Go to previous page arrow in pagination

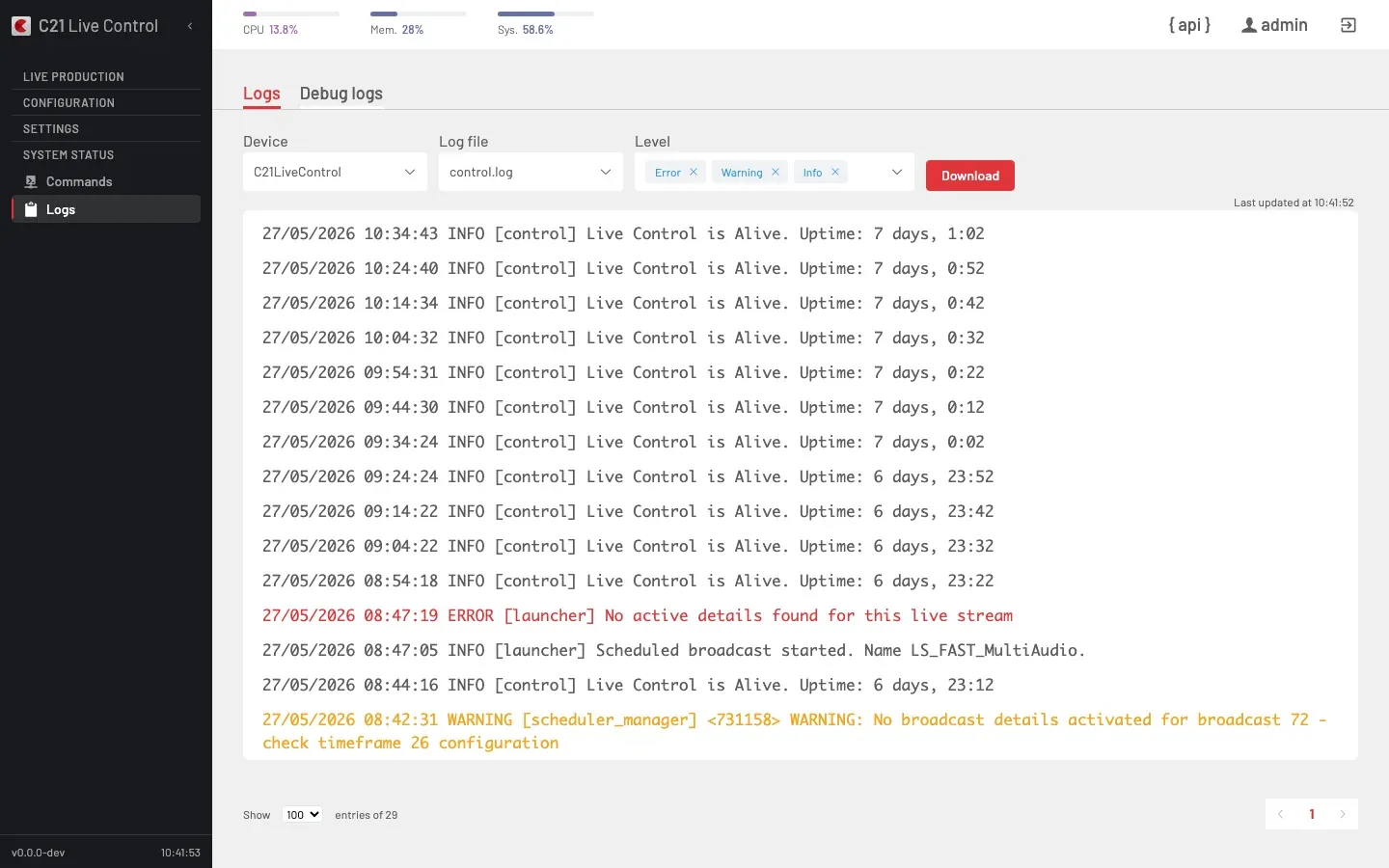[x=1281, y=814]
